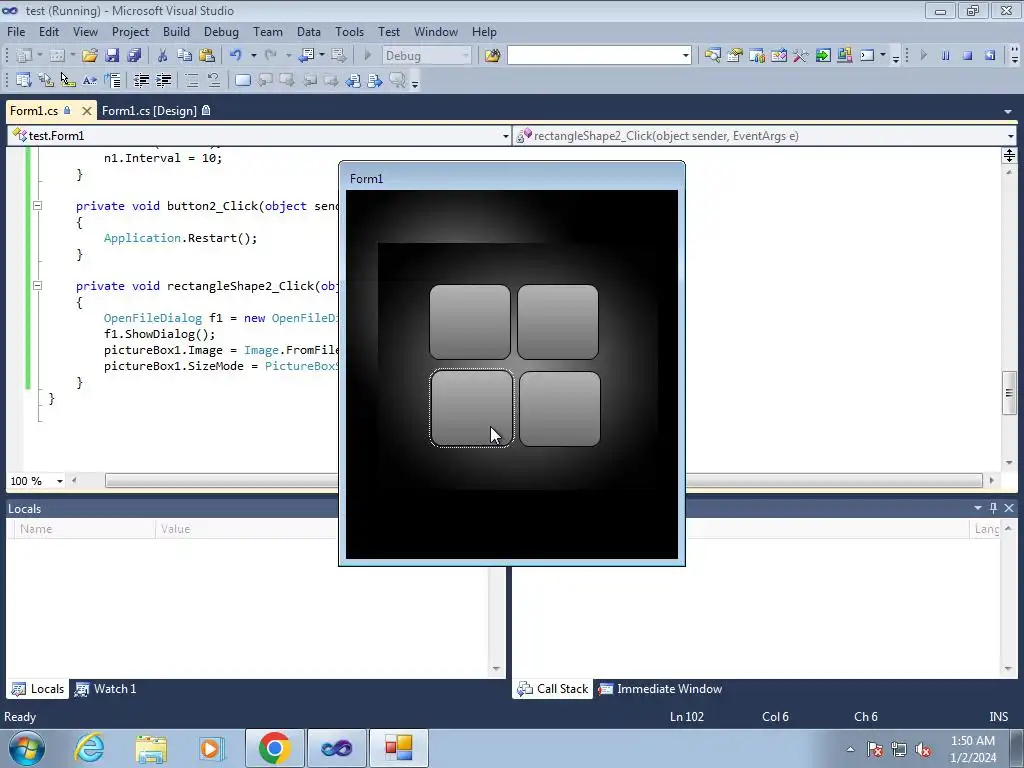Click the Save All toolbar icon
Screen dimensions: 1024x768
(x=135, y=56)
